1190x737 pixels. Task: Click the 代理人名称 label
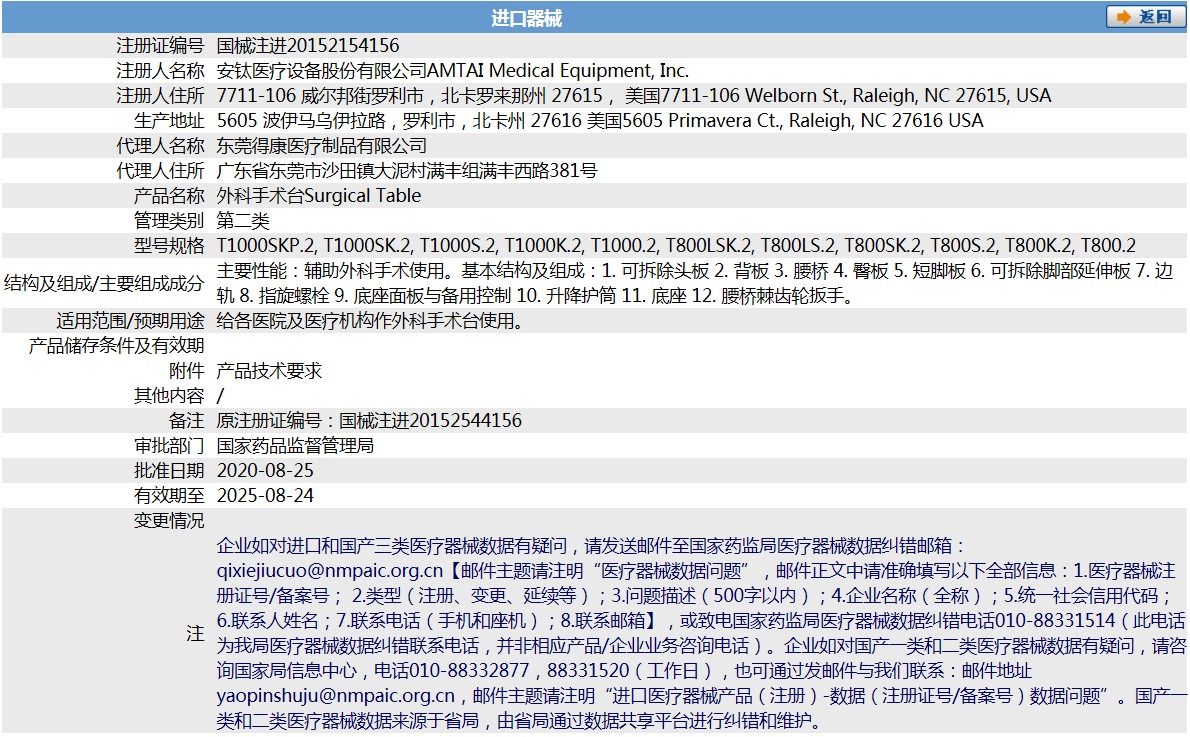click(x=160, y=146)
